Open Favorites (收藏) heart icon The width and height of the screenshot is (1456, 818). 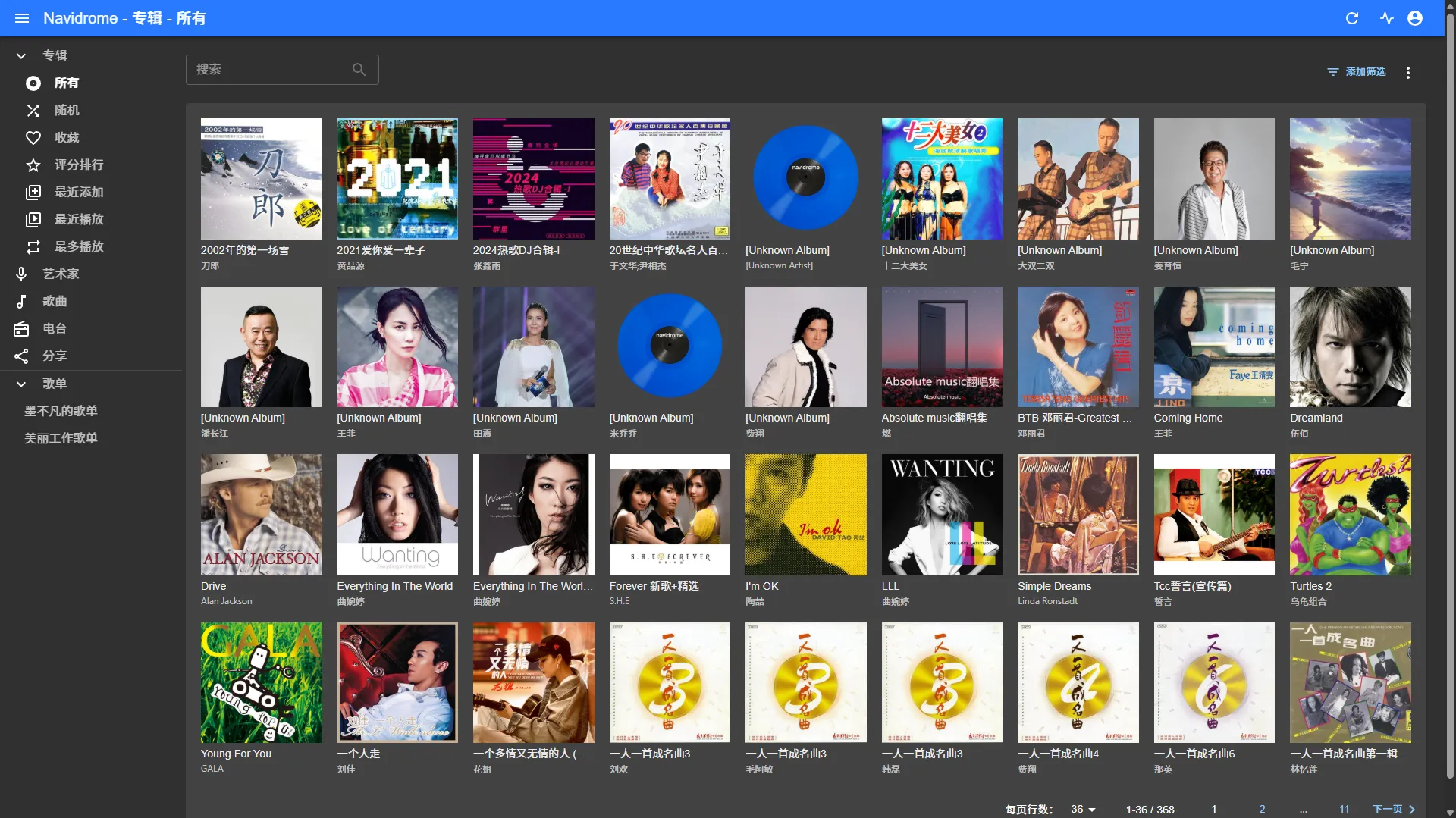[x=33, y=138]
